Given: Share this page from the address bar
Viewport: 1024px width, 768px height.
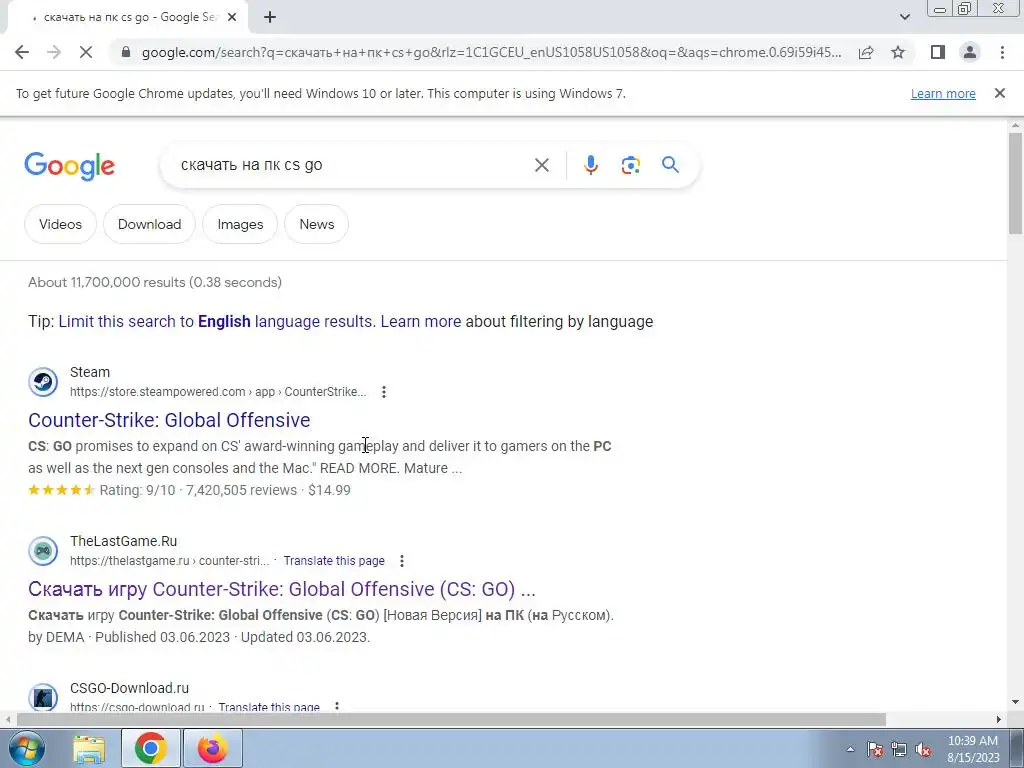Looking at the screenshot, I should (x=866, y=52).
